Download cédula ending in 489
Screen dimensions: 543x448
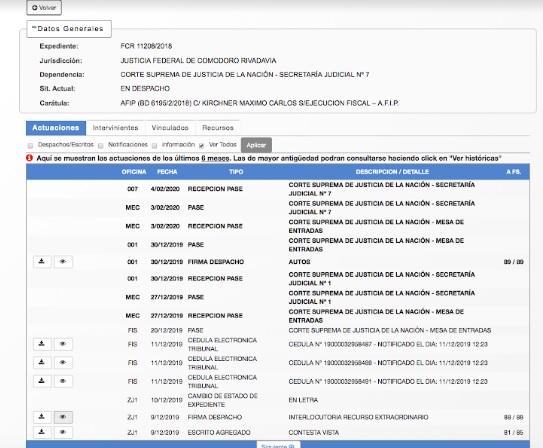click(x=42, y=362)
